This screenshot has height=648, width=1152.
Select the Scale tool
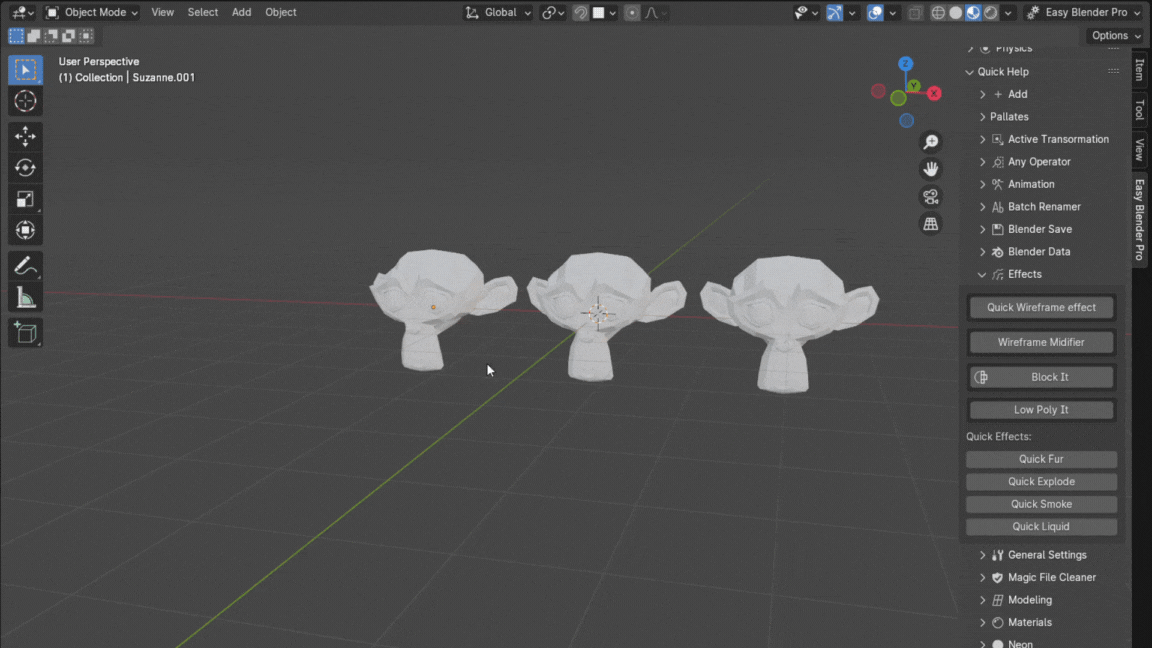click(25, 199)
